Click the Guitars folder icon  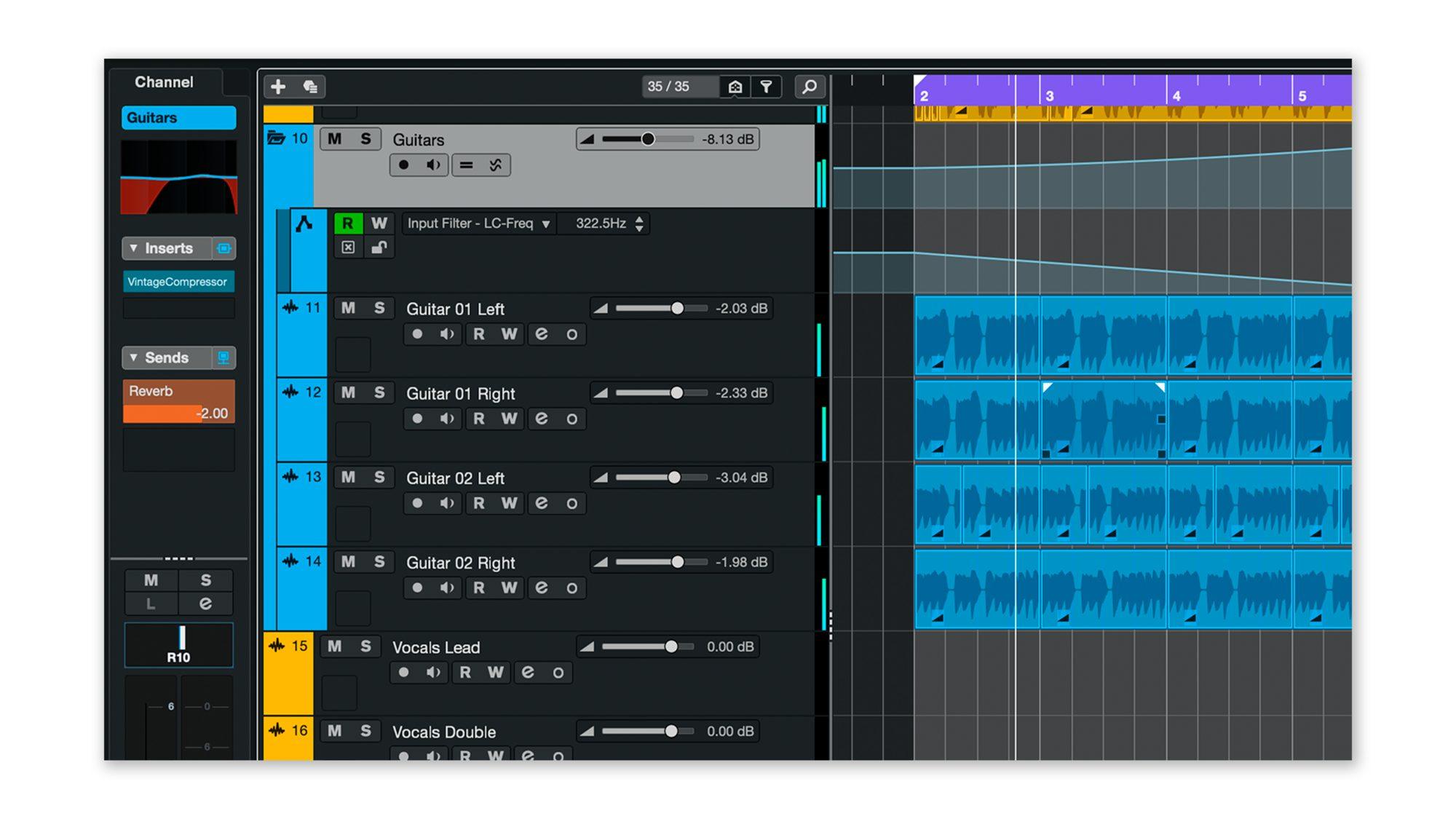coord(276,138)
